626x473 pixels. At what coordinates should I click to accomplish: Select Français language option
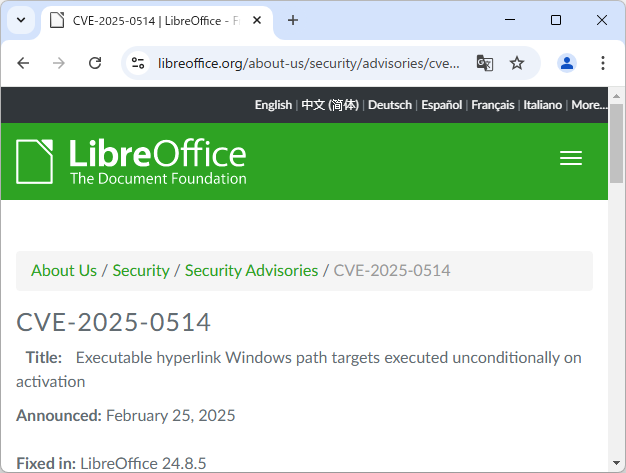(493, 105)
